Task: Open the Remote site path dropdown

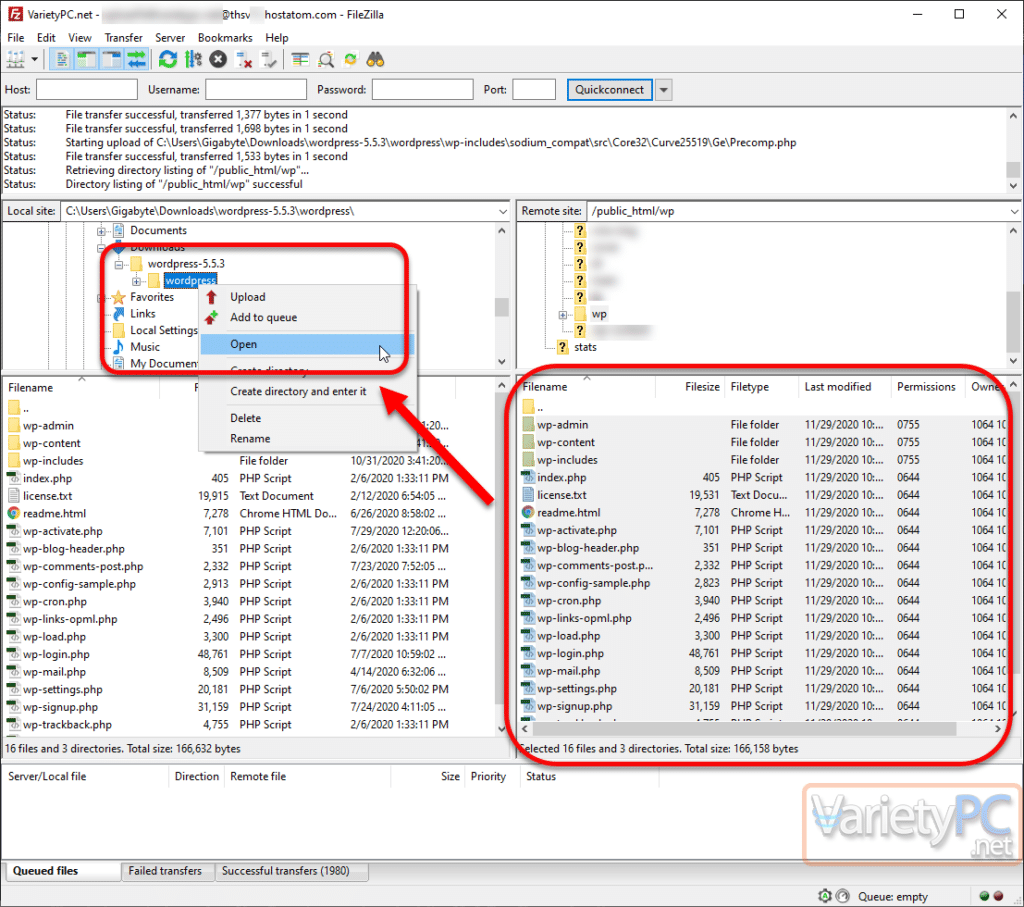Action: pos(1014,212)
